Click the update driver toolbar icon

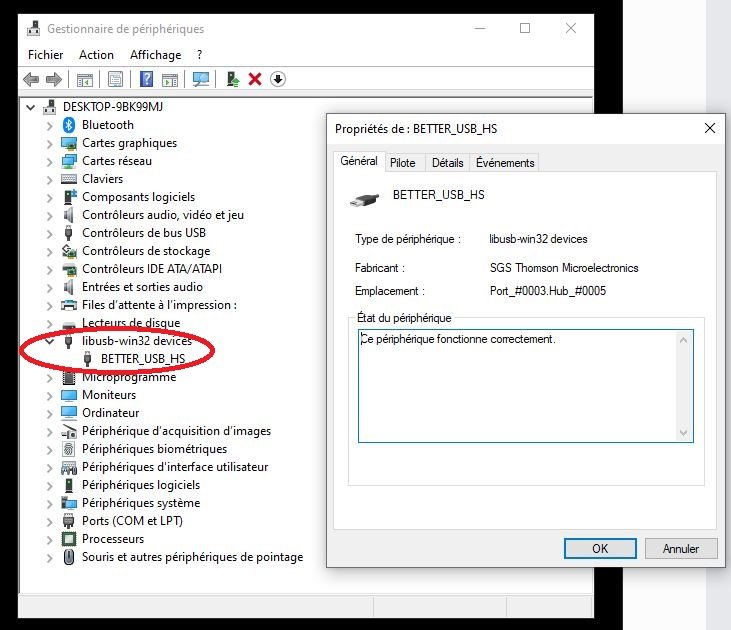point(233,79)
